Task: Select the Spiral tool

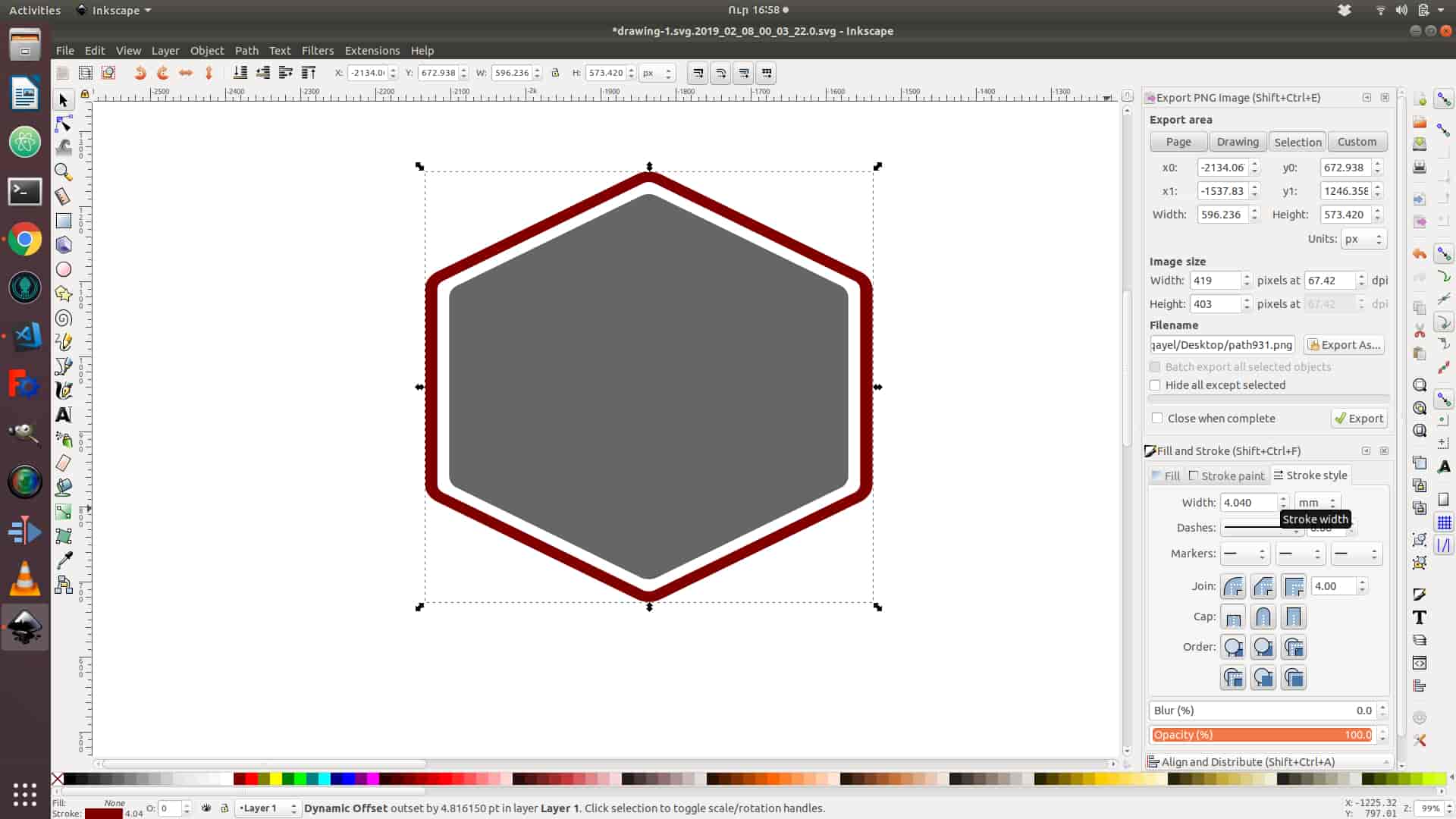Action: tap(64, 318)
